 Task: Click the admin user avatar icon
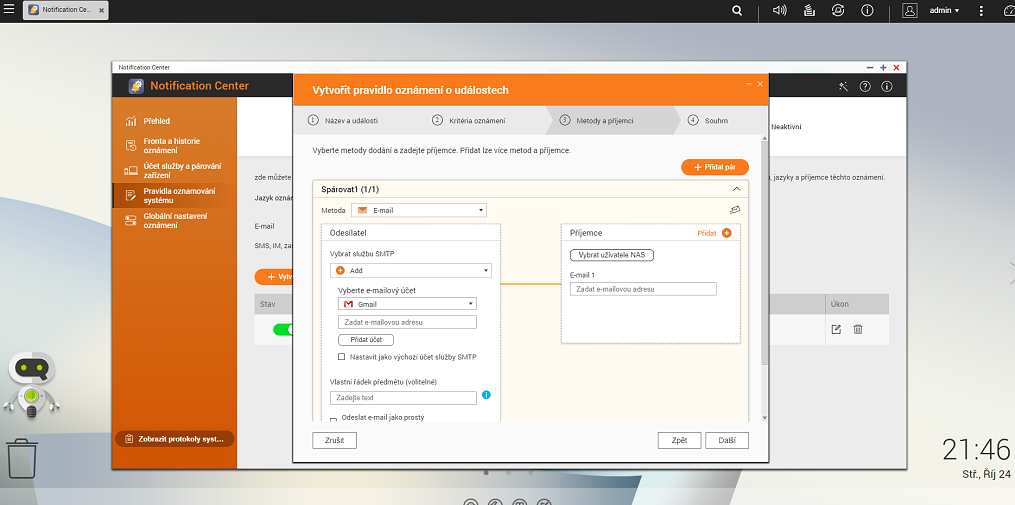point(909,10)
